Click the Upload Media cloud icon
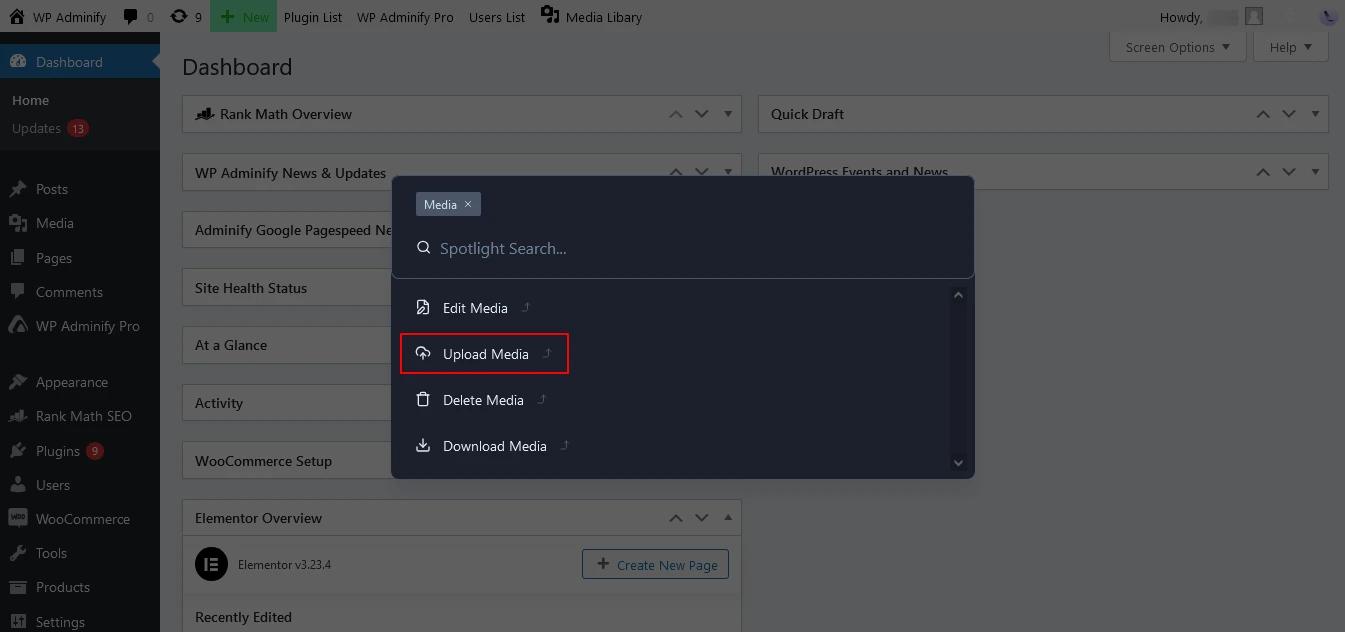Viewport: 1345px width, 632px height. click(x=423, y=354)
